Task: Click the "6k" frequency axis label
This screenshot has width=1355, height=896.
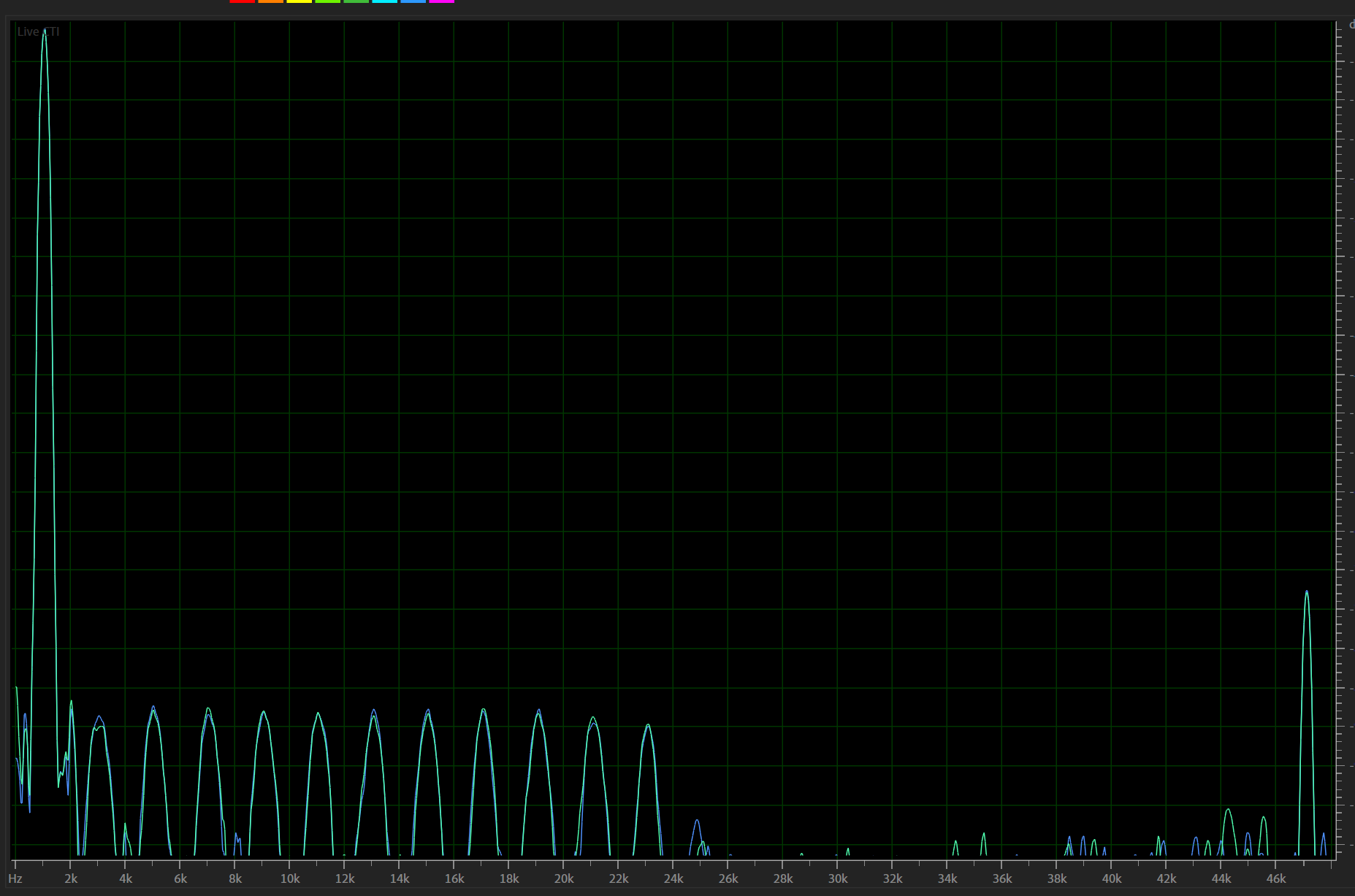Action: (180, 878)
